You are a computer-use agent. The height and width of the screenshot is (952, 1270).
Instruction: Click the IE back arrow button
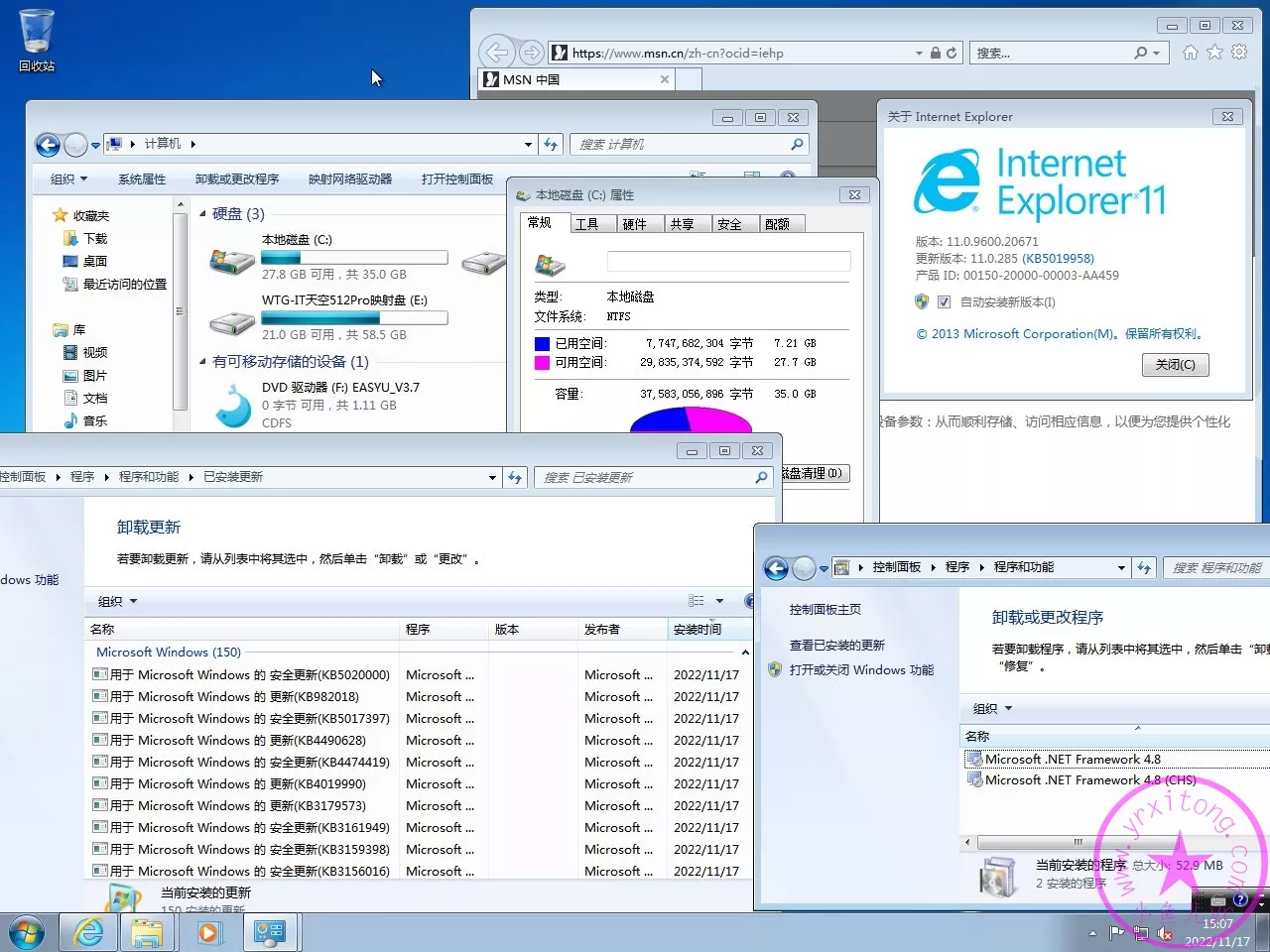[x=497, y=53]
